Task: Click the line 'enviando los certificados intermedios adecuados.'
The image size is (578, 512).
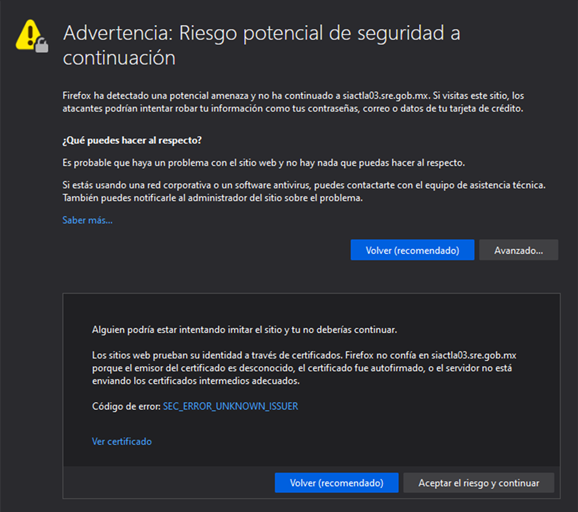Action: coord(196,381)
